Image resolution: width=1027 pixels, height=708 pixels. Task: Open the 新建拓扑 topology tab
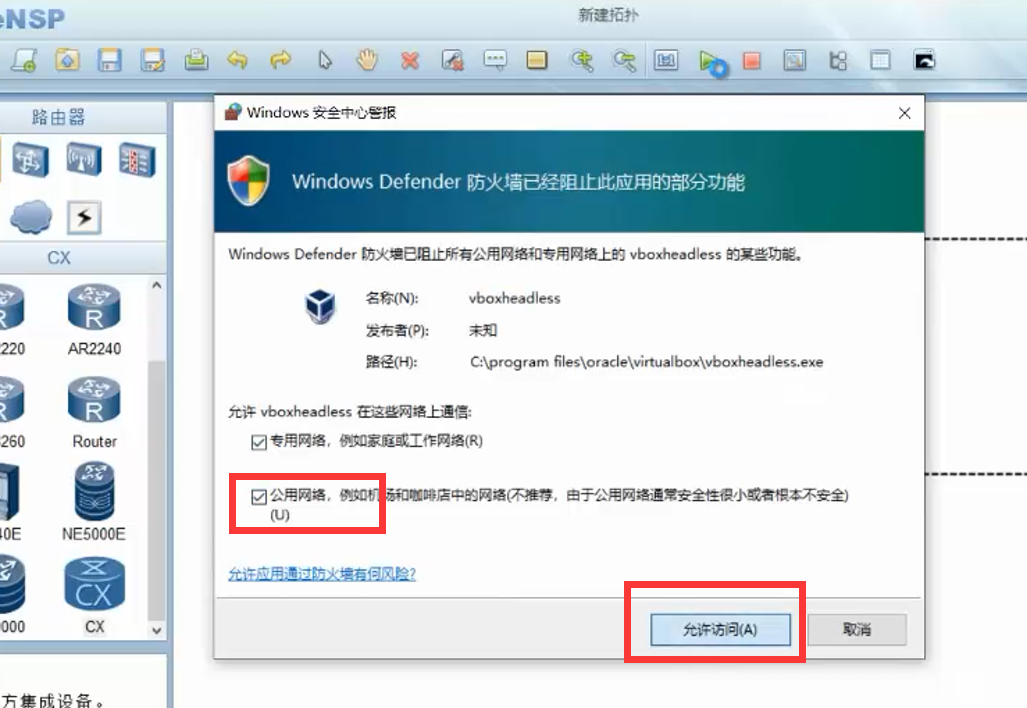606,15
